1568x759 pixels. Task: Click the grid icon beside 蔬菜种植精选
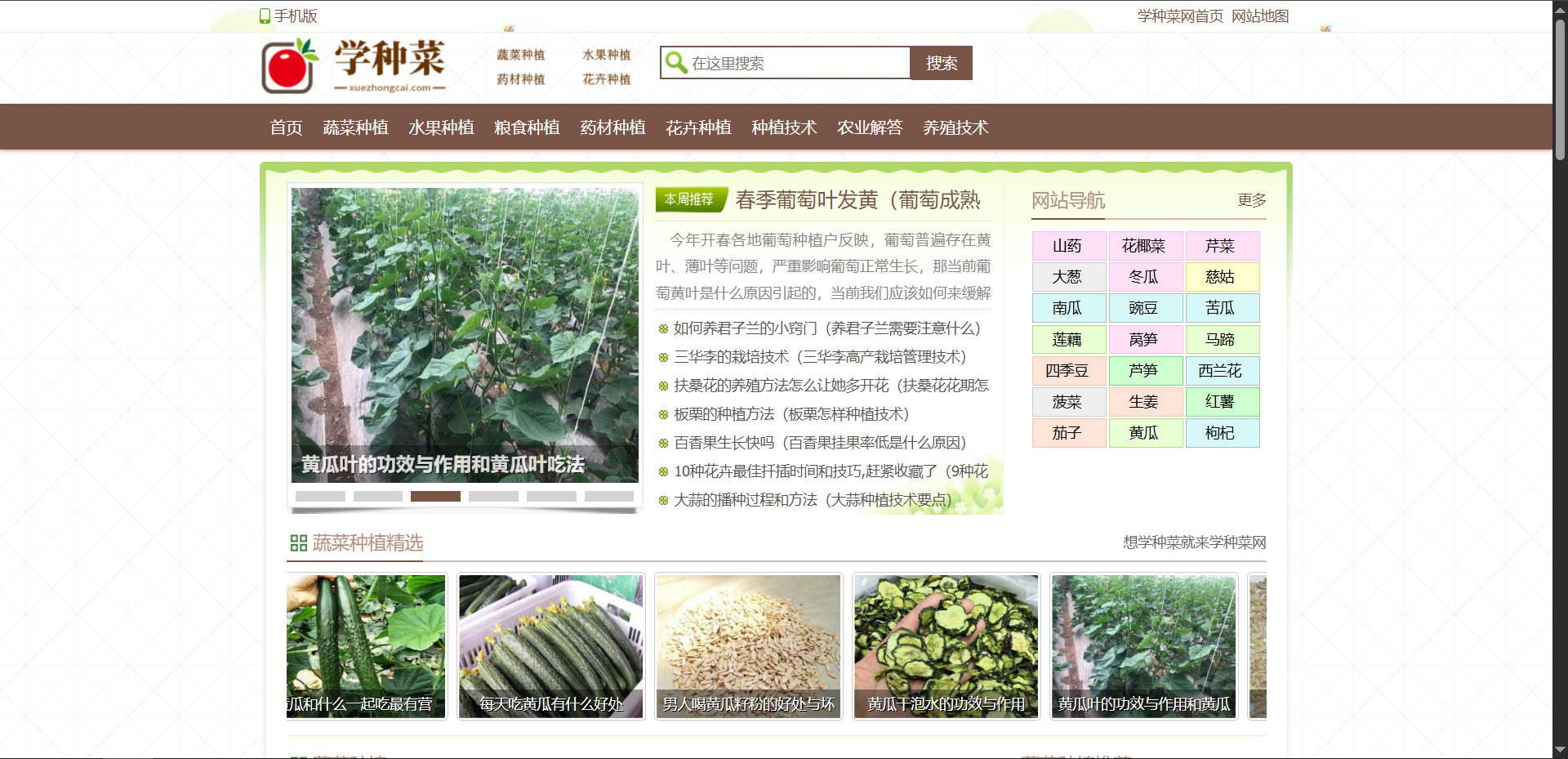point(299,543)
